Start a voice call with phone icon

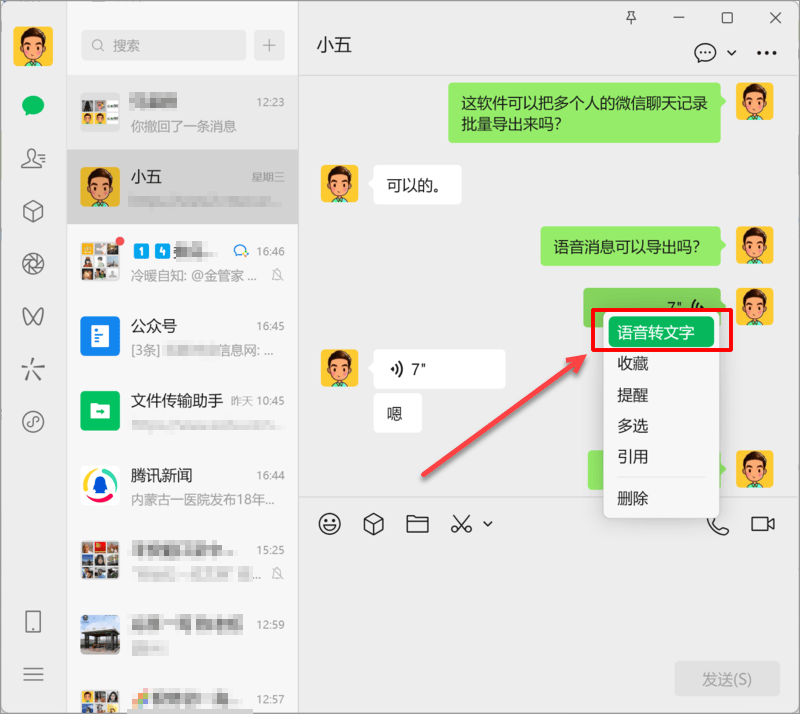[x=717, y=524]
